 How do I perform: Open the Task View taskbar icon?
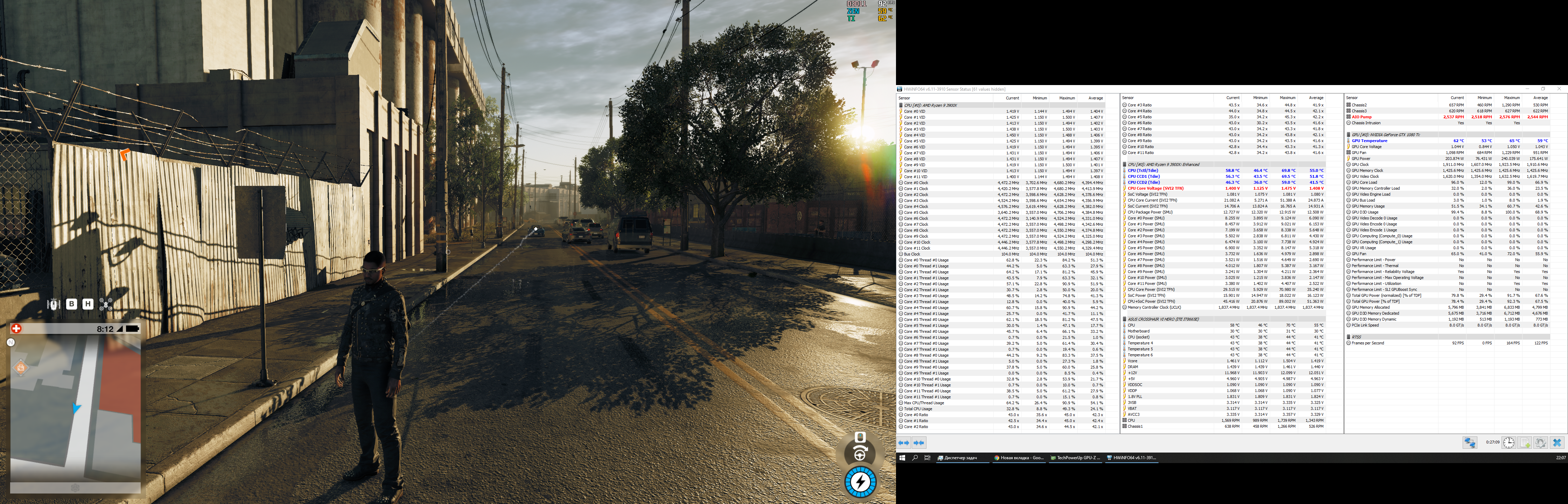pos(927,458)
